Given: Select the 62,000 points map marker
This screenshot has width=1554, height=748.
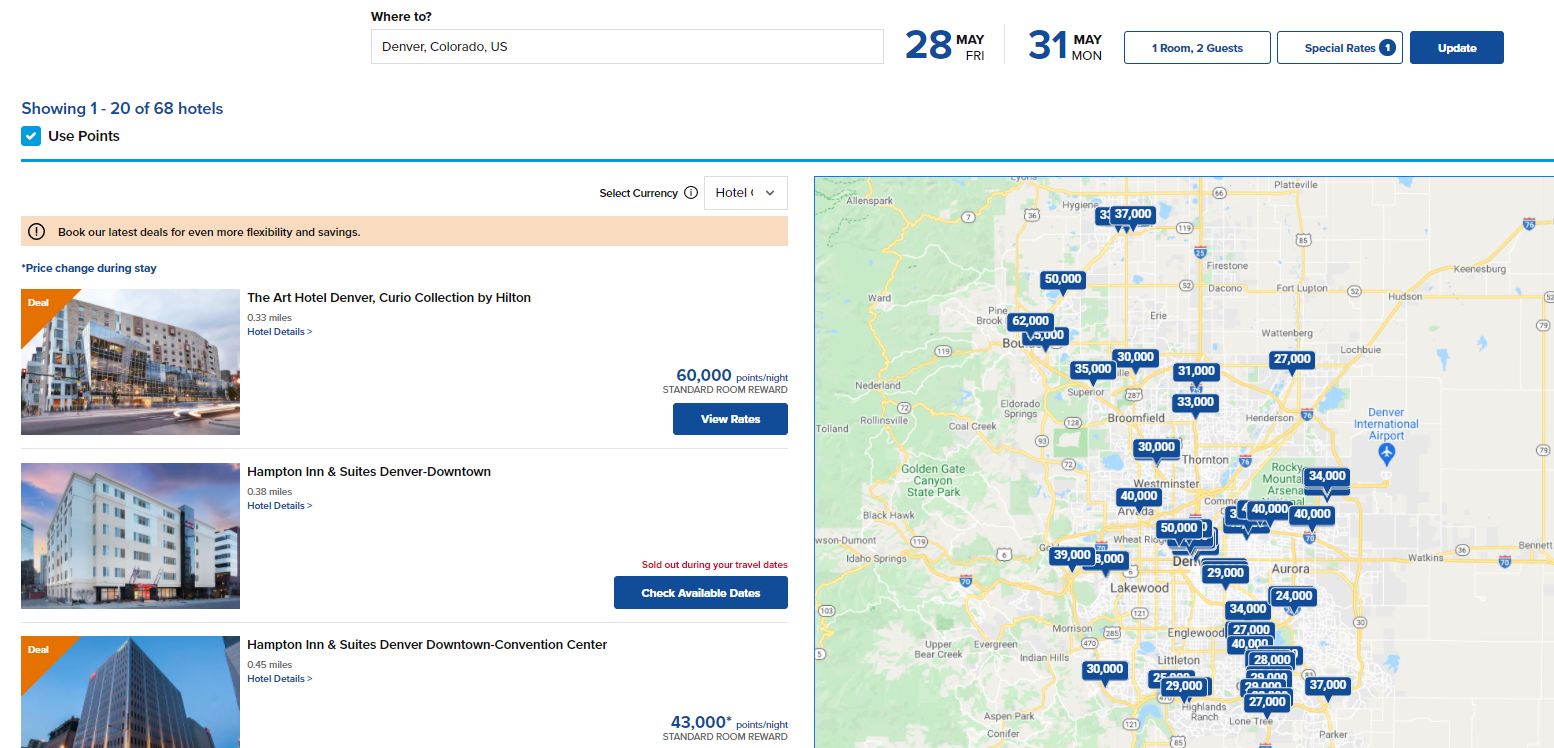Looking at the screenshot, I should (x=1029, y=321).
